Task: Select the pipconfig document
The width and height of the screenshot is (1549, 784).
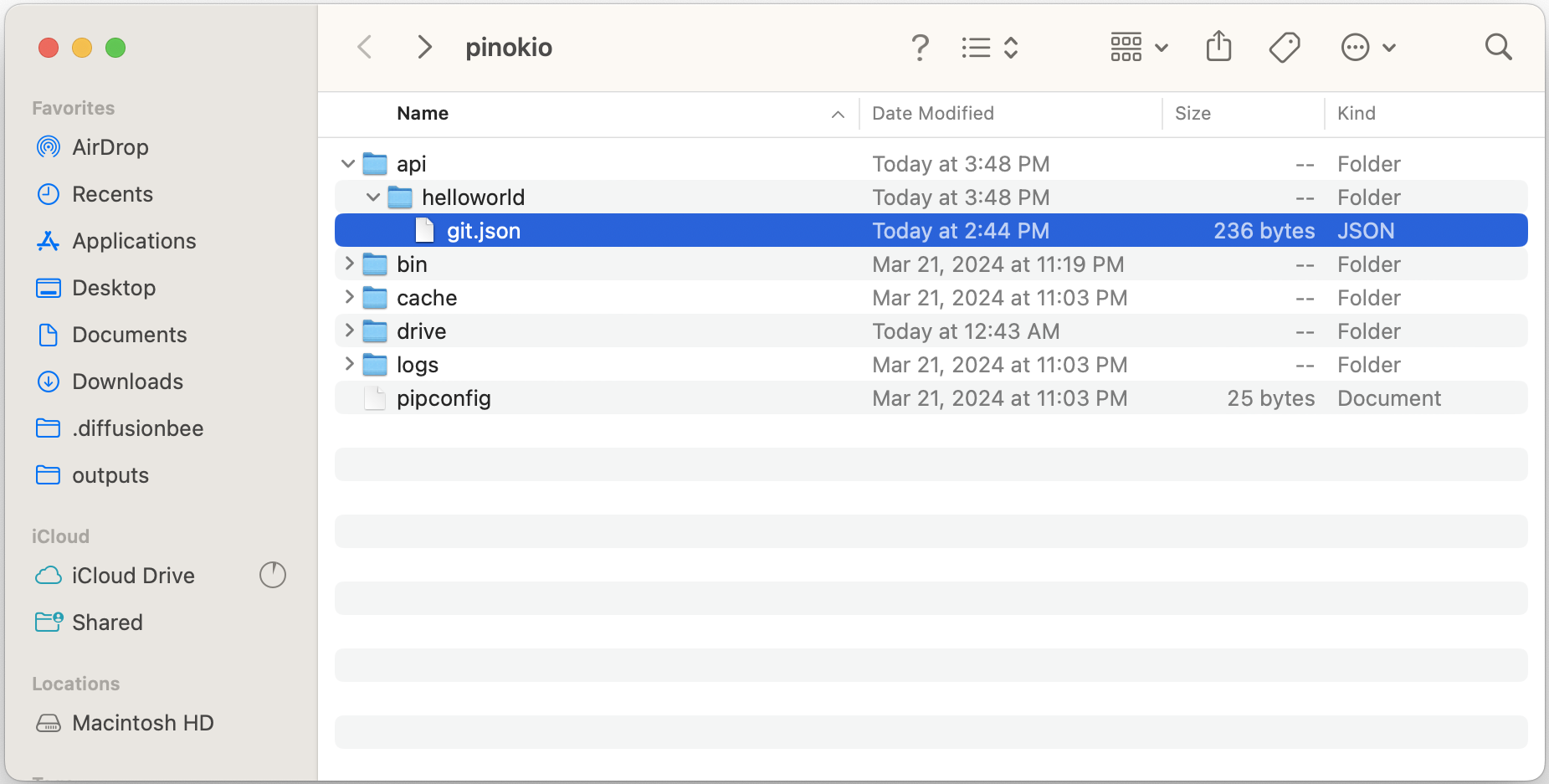Action: point(444,397)
